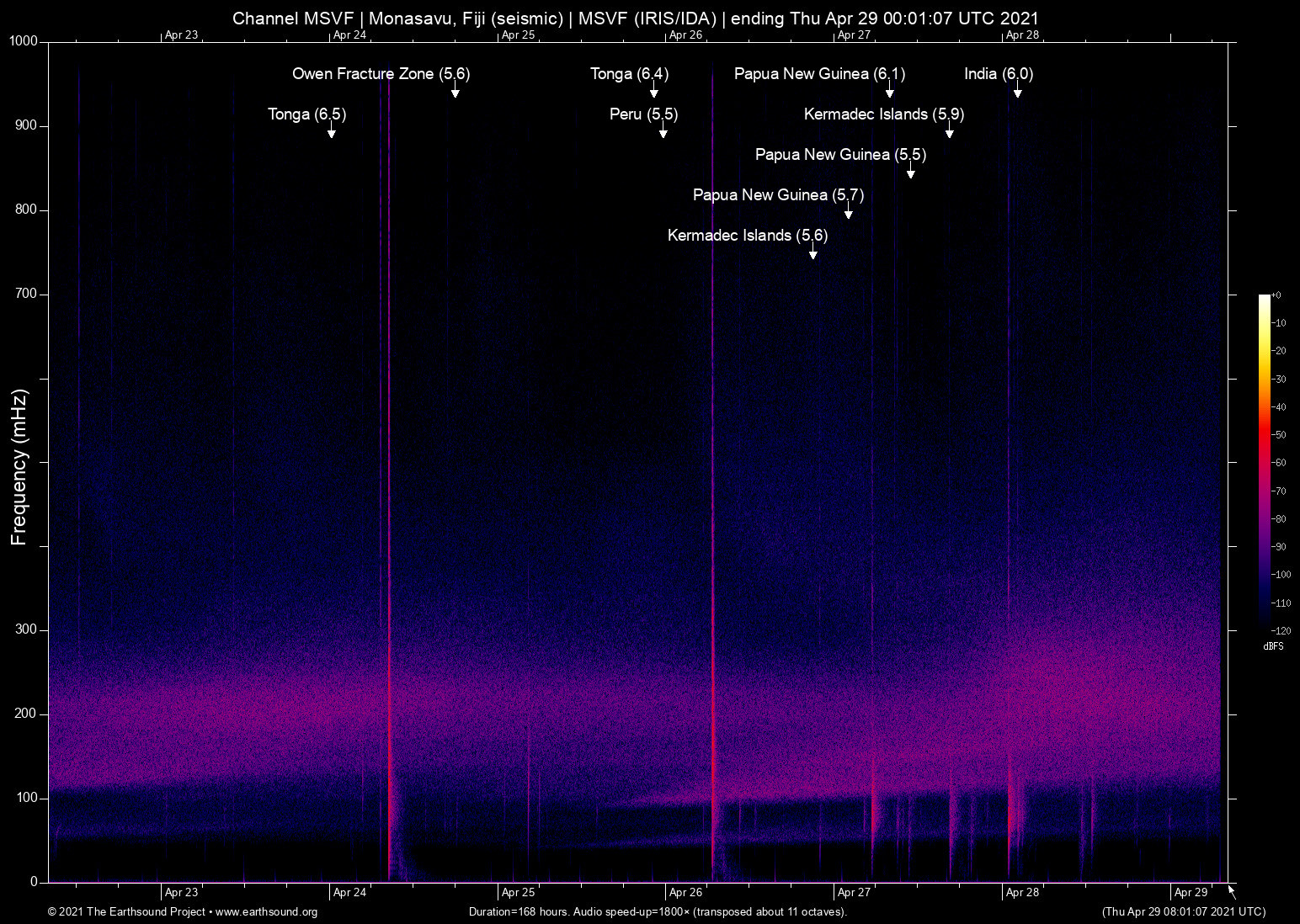Click the India (6.0) earthquake annotation

click(x=1000, y=74)
